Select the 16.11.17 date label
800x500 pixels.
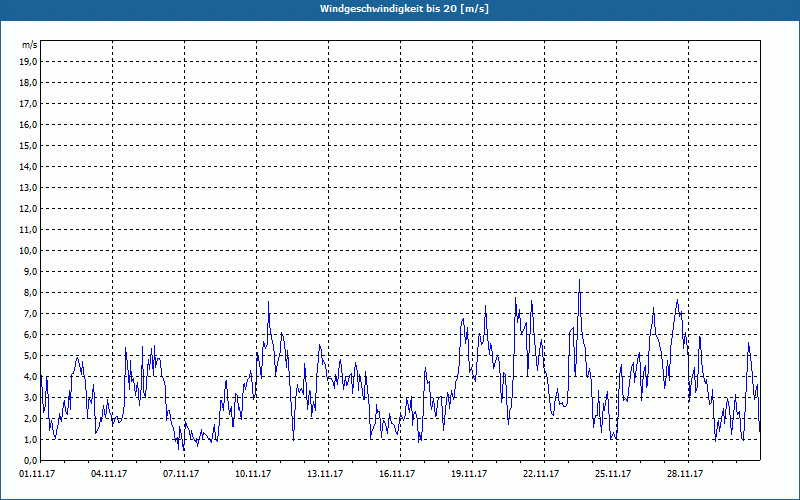tap(397, 474)
